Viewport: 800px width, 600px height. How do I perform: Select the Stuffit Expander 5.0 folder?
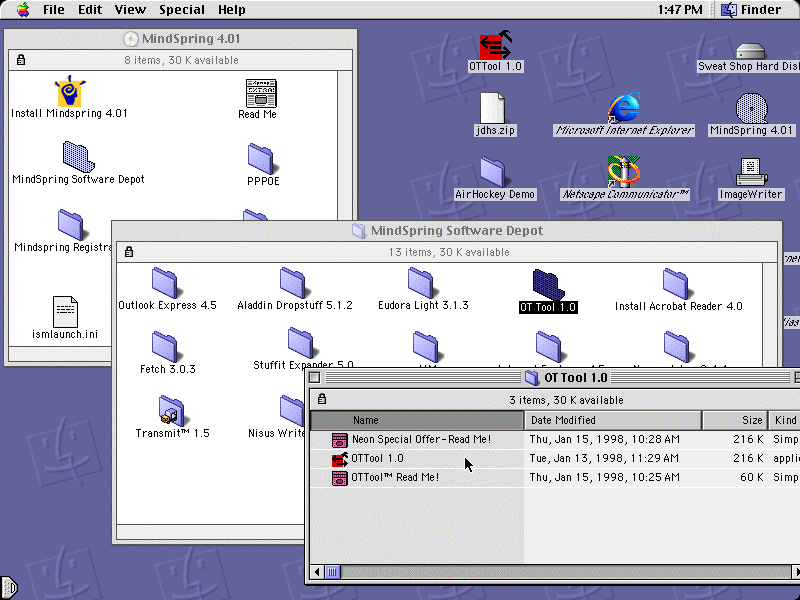click(301, 343)
